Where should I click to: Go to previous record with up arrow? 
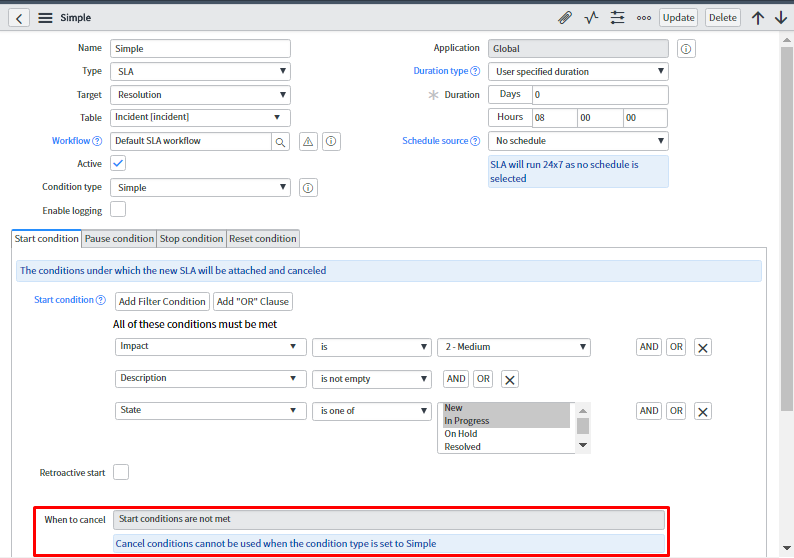coord(758,18)
